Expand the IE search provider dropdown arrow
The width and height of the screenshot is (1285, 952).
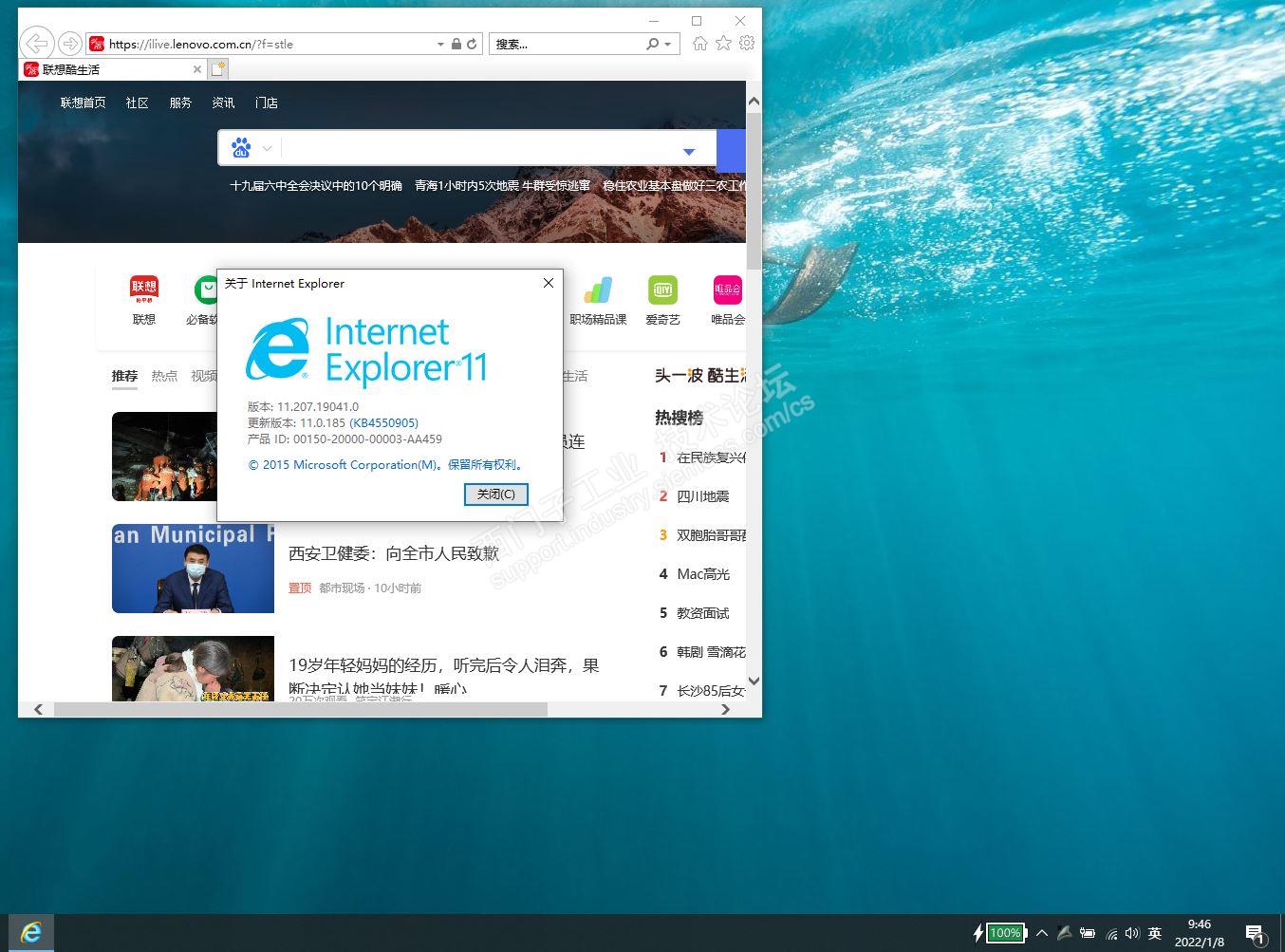pos(668,44)
